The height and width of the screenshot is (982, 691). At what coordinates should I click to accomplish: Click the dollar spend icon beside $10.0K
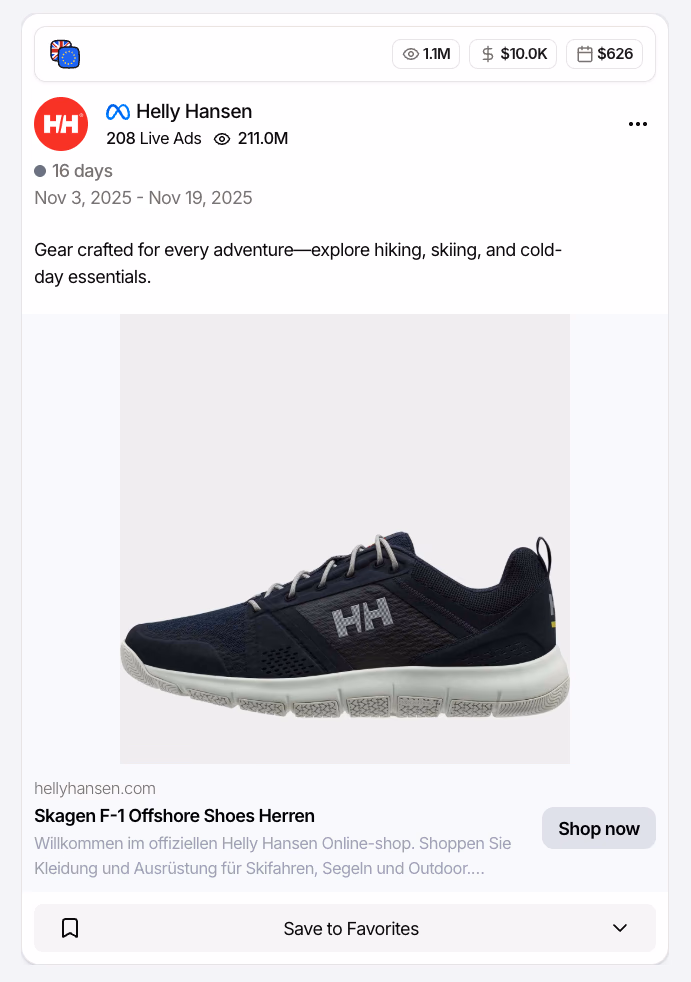(486, 54)
